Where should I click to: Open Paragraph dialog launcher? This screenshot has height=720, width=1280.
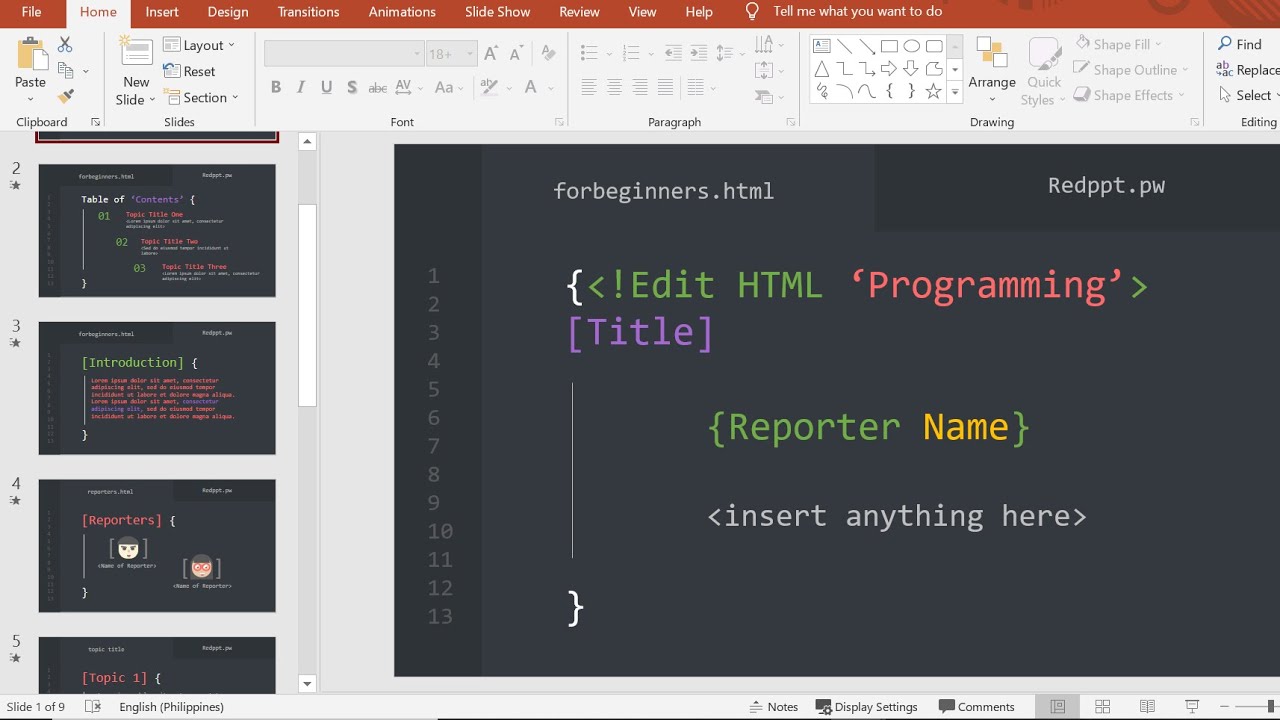(791, 122)
